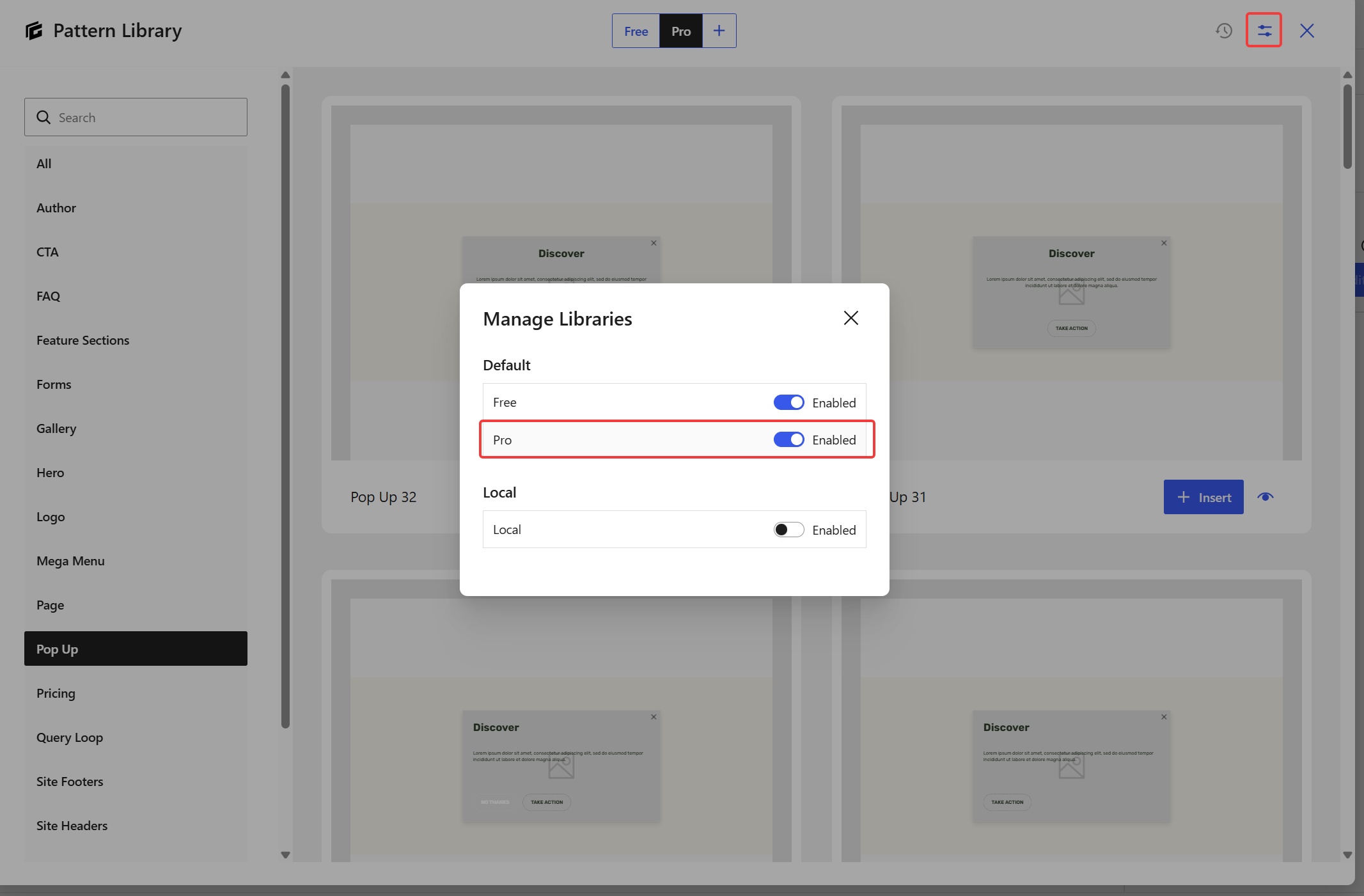The height and width of the screenshot is (896, 1364).
Task: Switch to the Free library tab
Action: coord(636,31)
